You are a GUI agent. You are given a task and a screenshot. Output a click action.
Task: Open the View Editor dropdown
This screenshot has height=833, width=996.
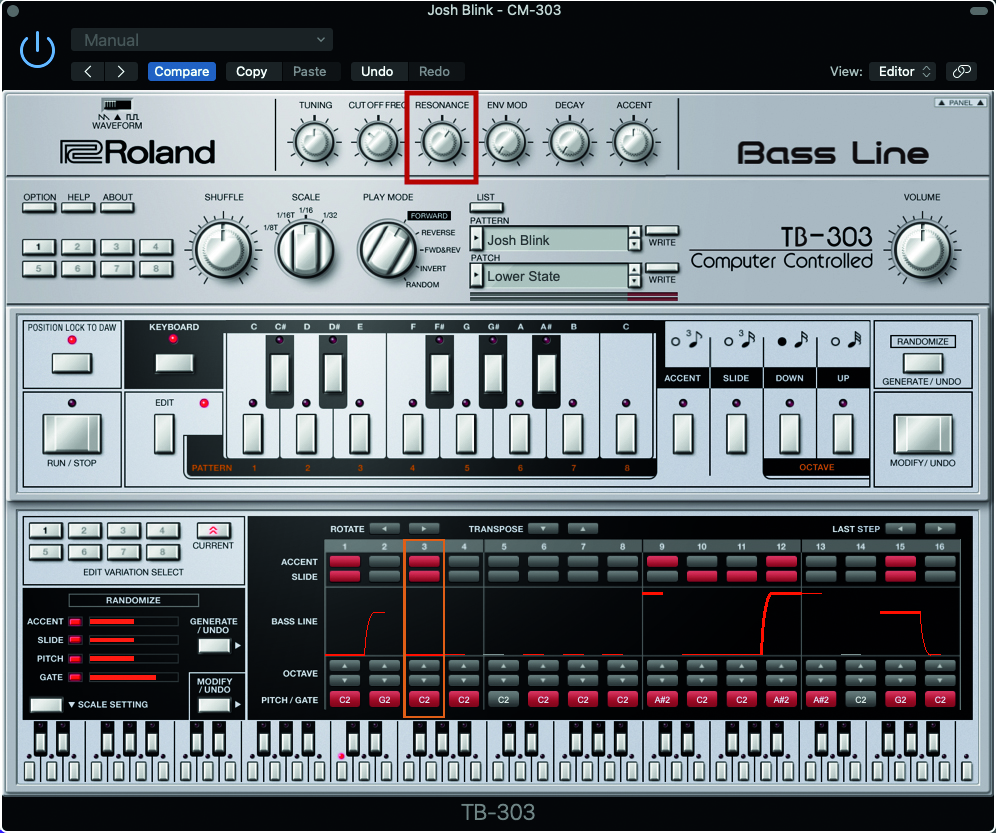(x=903, y=71)
